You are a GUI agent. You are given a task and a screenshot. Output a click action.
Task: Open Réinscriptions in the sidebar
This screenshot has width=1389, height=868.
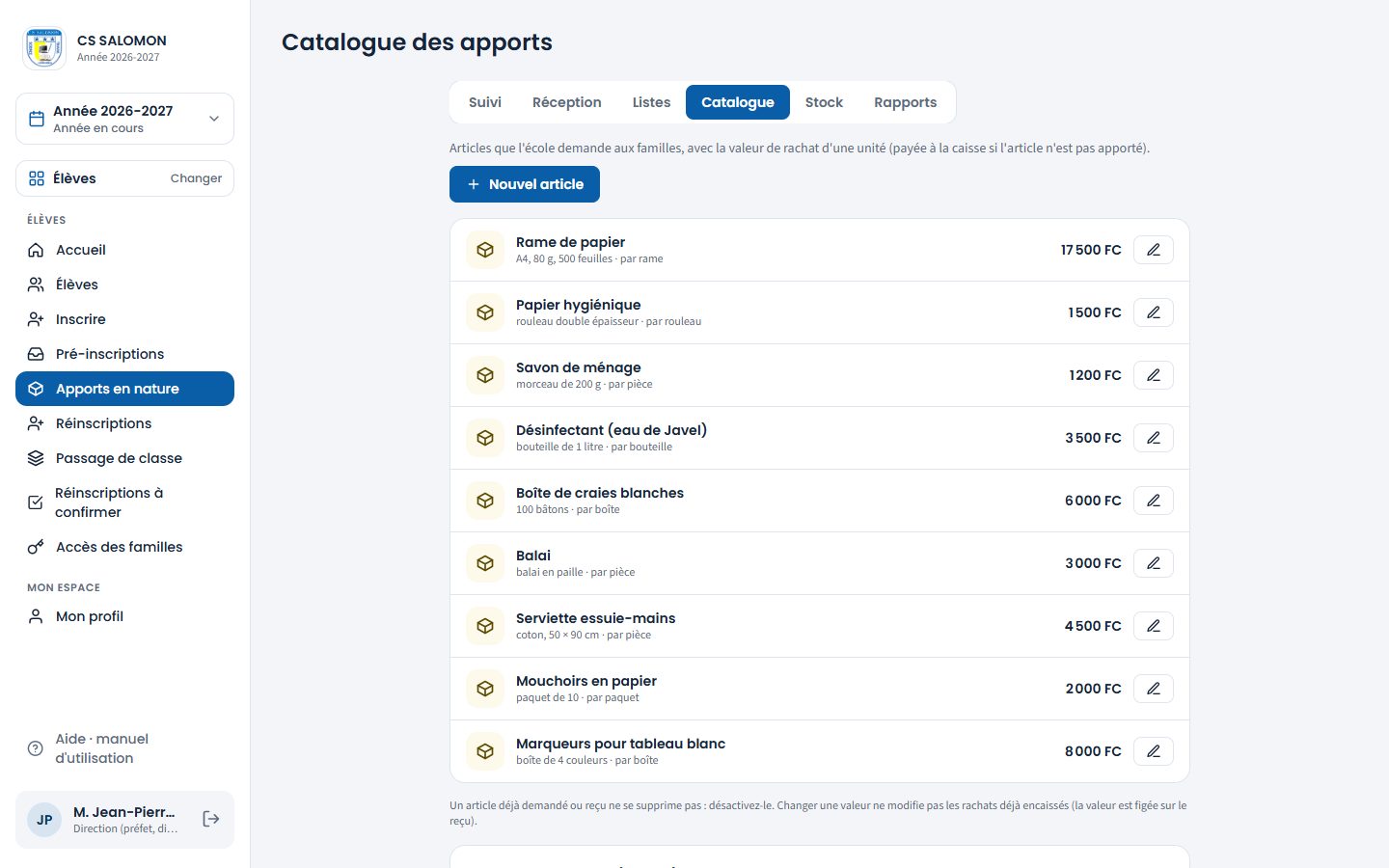124,423
